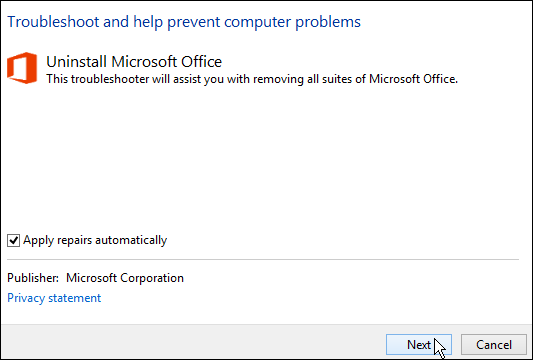Dismiss the troubleshooter using Cancel
Image resolution: width=533 pixels, height=360 pixels.
pos(494,345)
